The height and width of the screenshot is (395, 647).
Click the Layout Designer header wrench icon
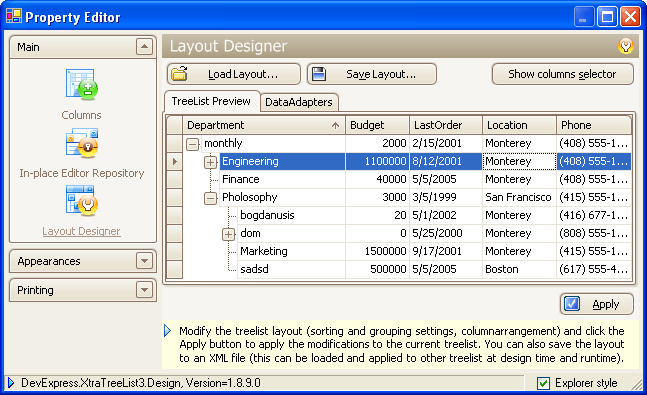point(626,45)
